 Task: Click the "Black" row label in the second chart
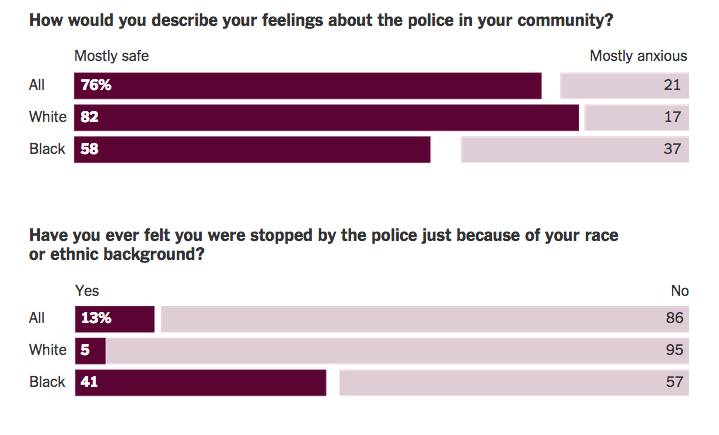pyautogui.click(x=47, y=382)
